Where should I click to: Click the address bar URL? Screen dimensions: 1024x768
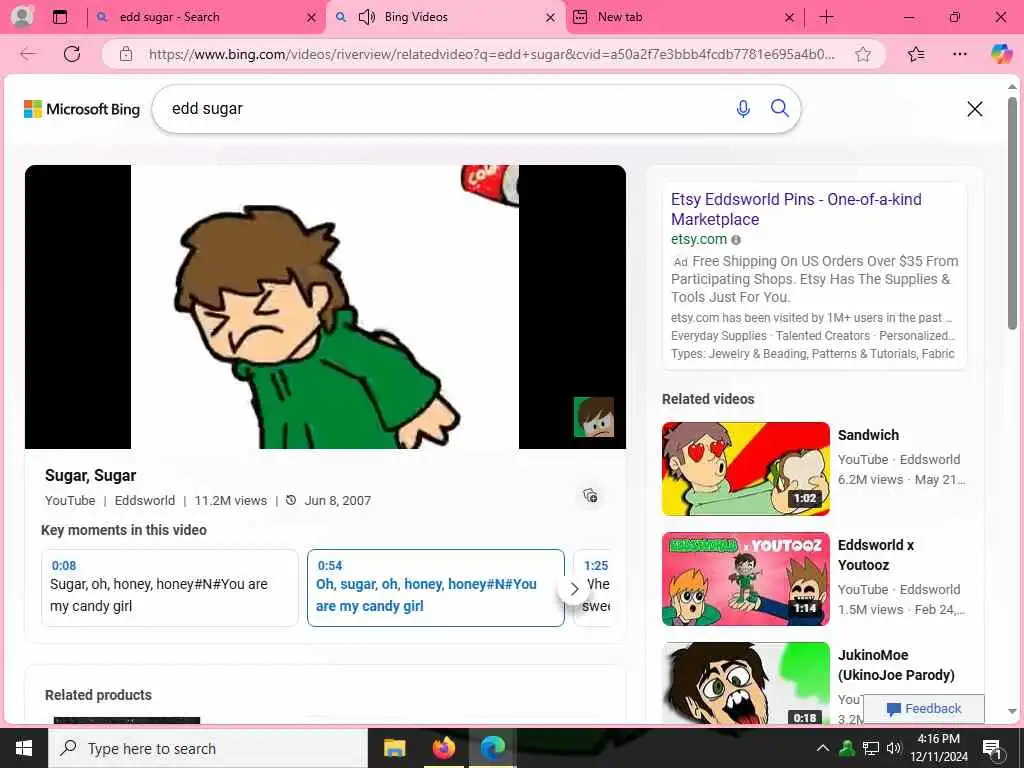[491, 54]
